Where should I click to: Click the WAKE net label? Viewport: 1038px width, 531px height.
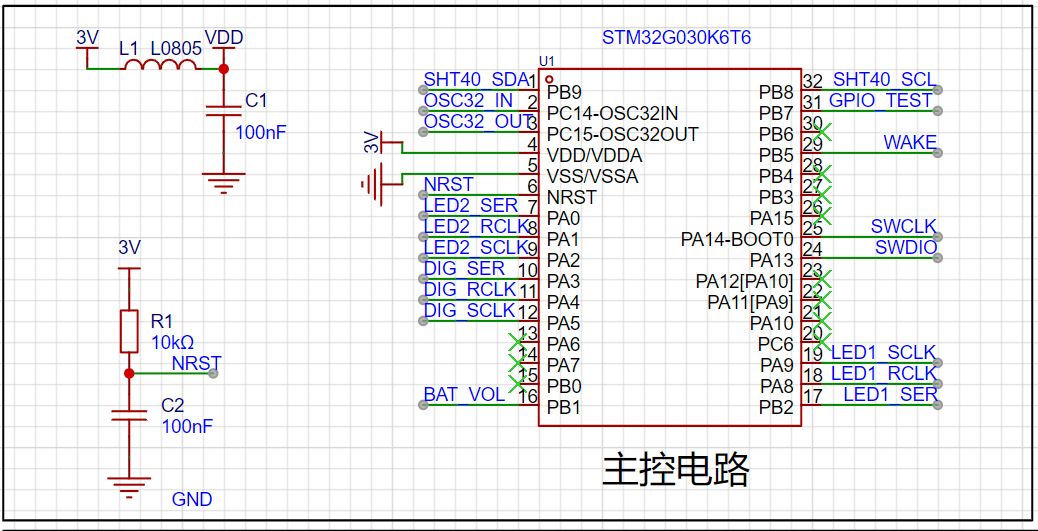[910, 142]
